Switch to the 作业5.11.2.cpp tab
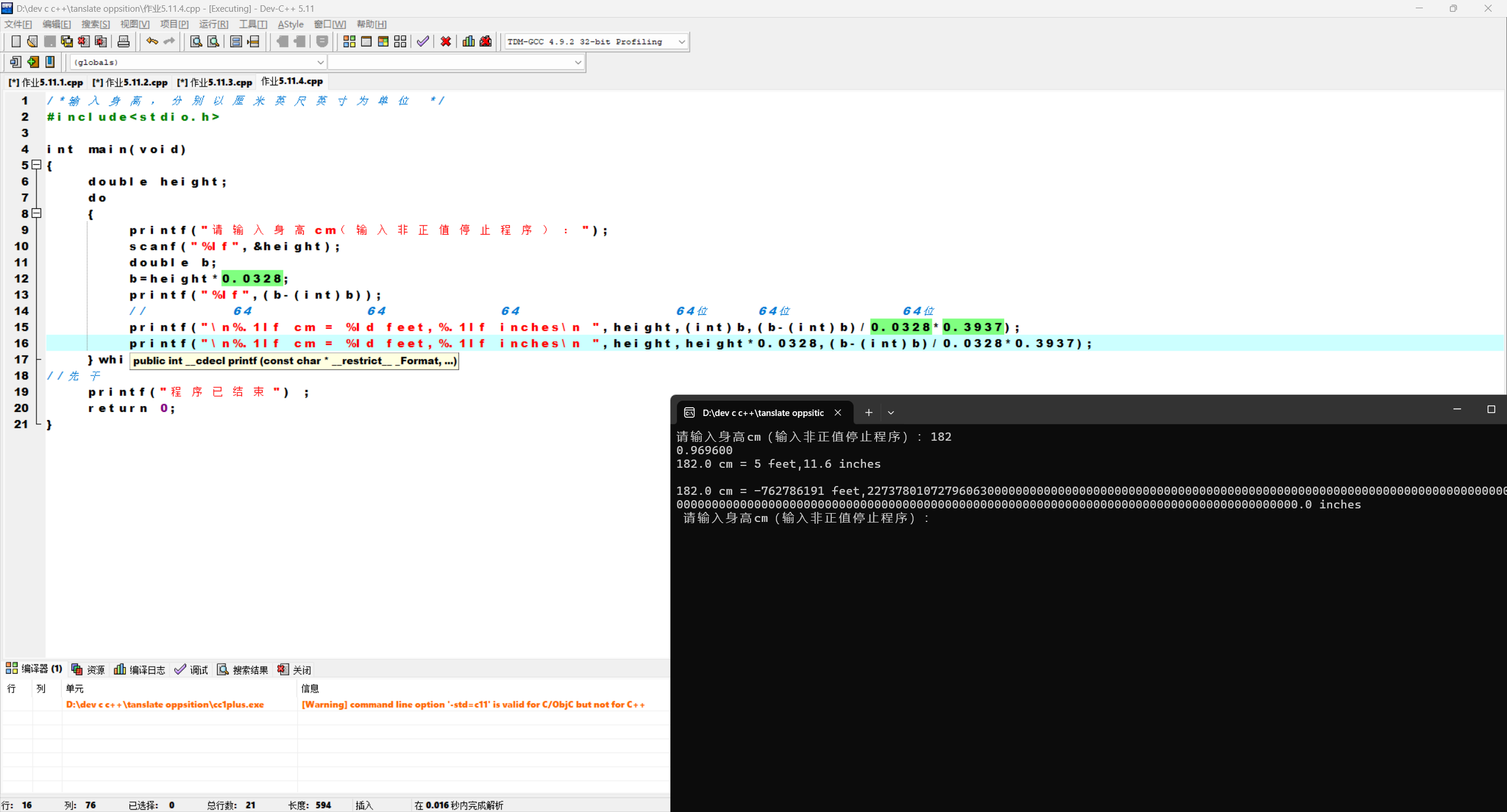Image resolution: width=1507 pixels, height=812 pixels. (130, 82)
